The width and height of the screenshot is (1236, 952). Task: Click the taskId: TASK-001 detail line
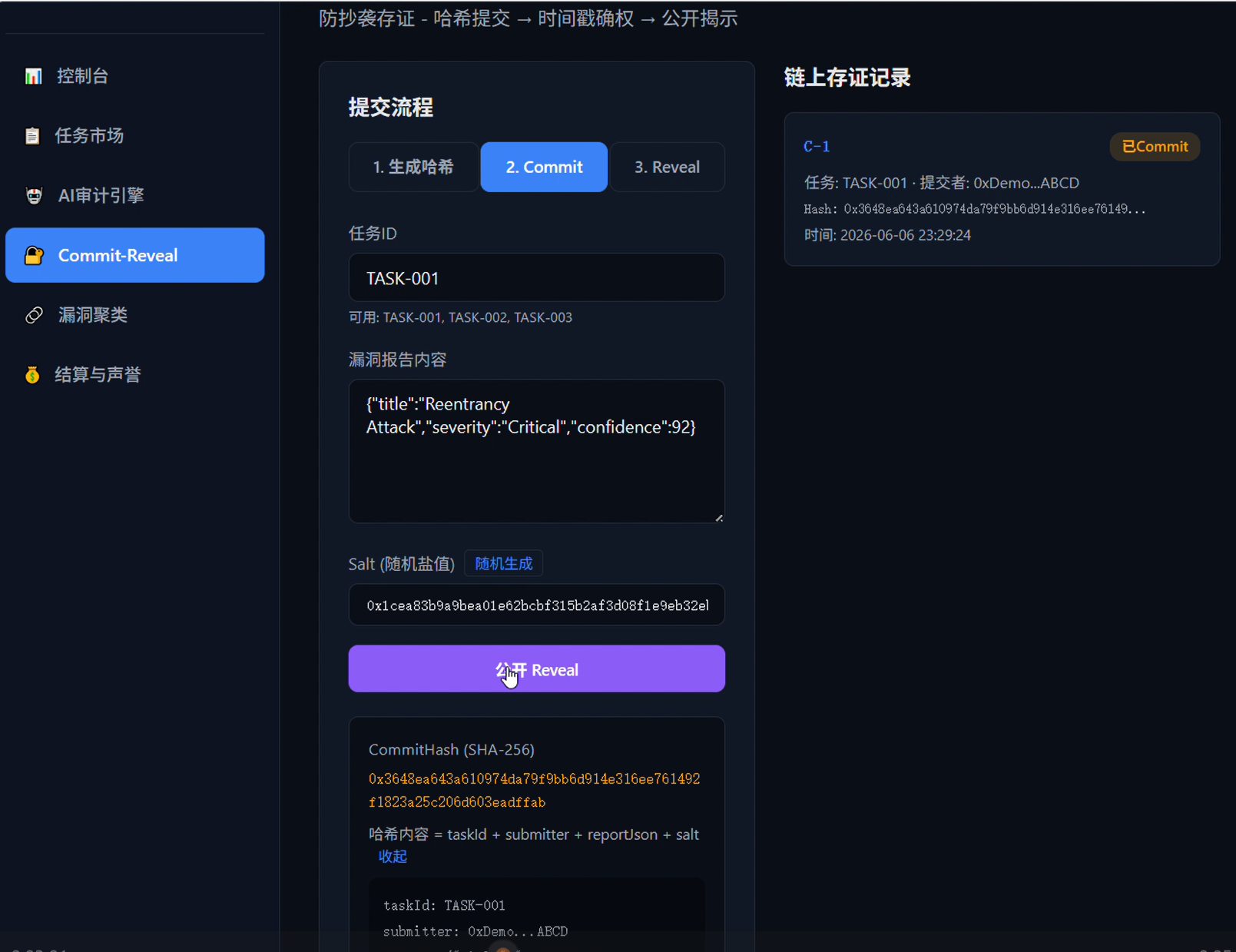444,905
